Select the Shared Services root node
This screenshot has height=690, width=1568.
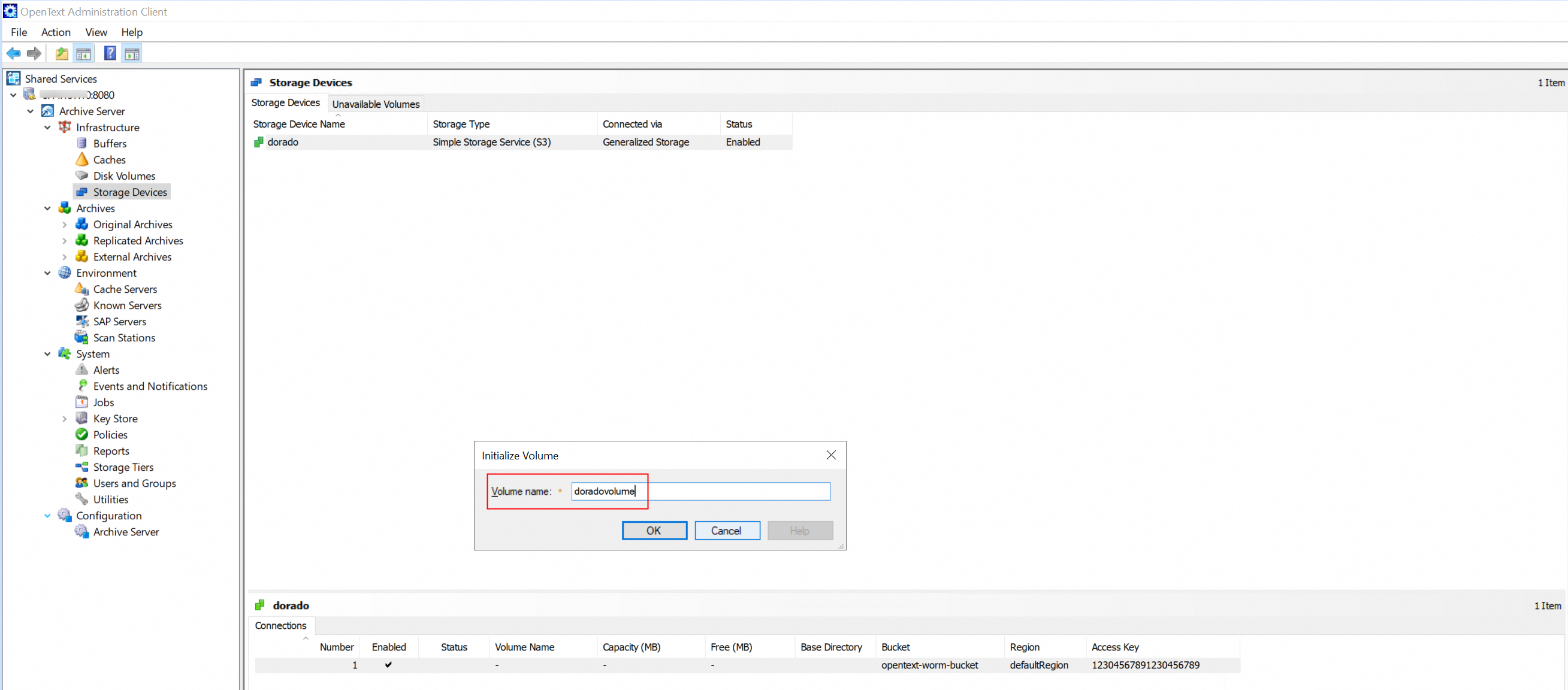pos(61,79)
